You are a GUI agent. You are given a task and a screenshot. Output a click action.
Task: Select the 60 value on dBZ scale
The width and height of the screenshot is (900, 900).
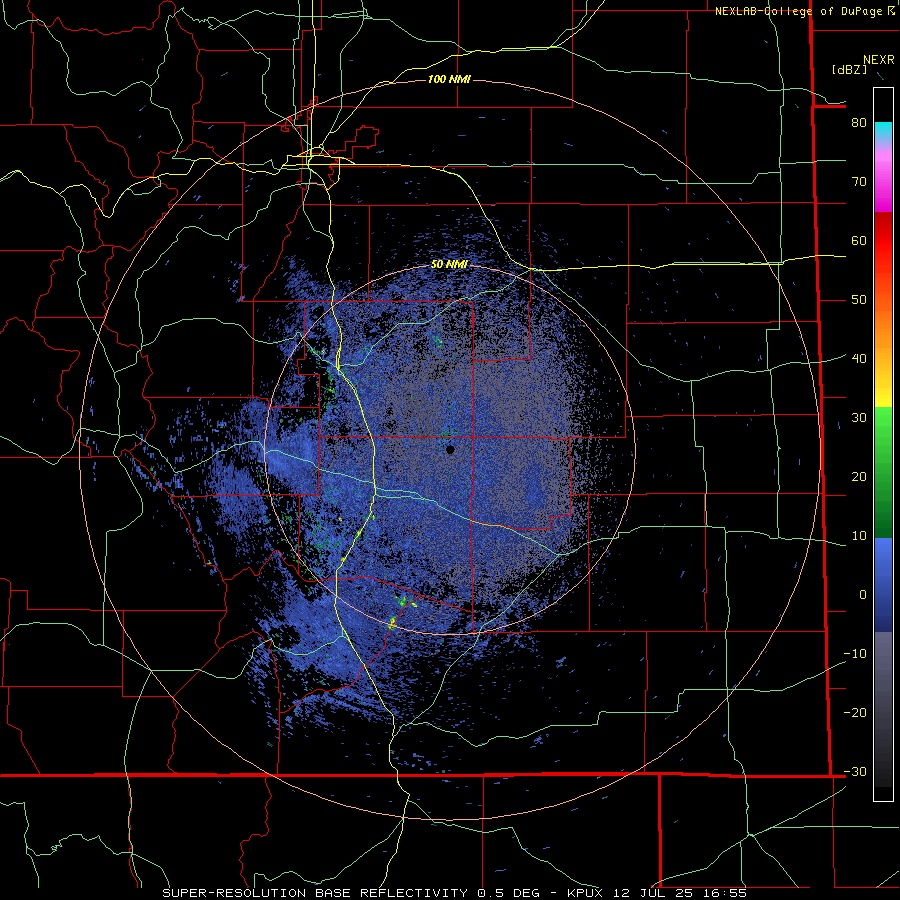click(859, 240)
